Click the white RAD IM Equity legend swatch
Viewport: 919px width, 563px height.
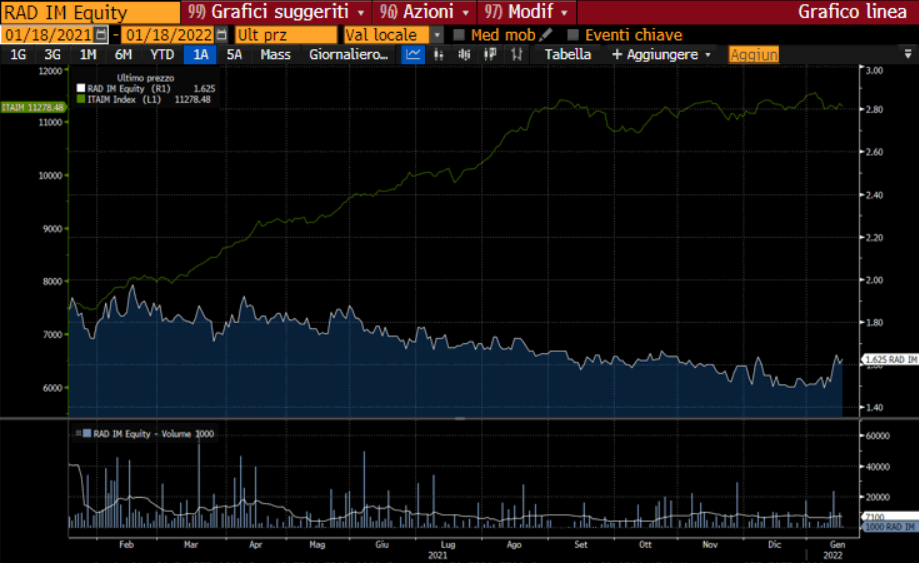click(81, 88)
